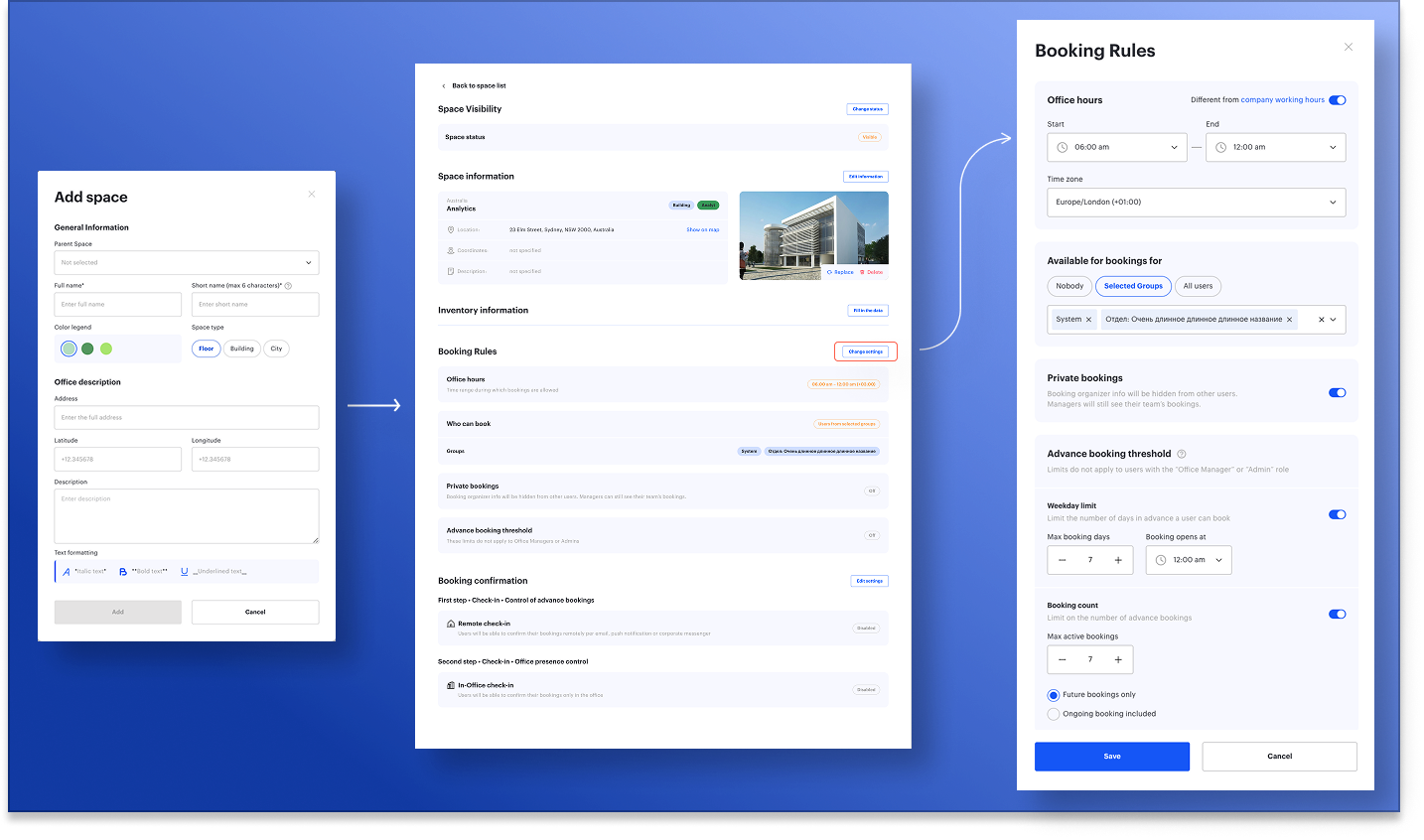Increase Max booking days with plus
The height and width of the screenshot is (840, 1424).
(1118, 560)
